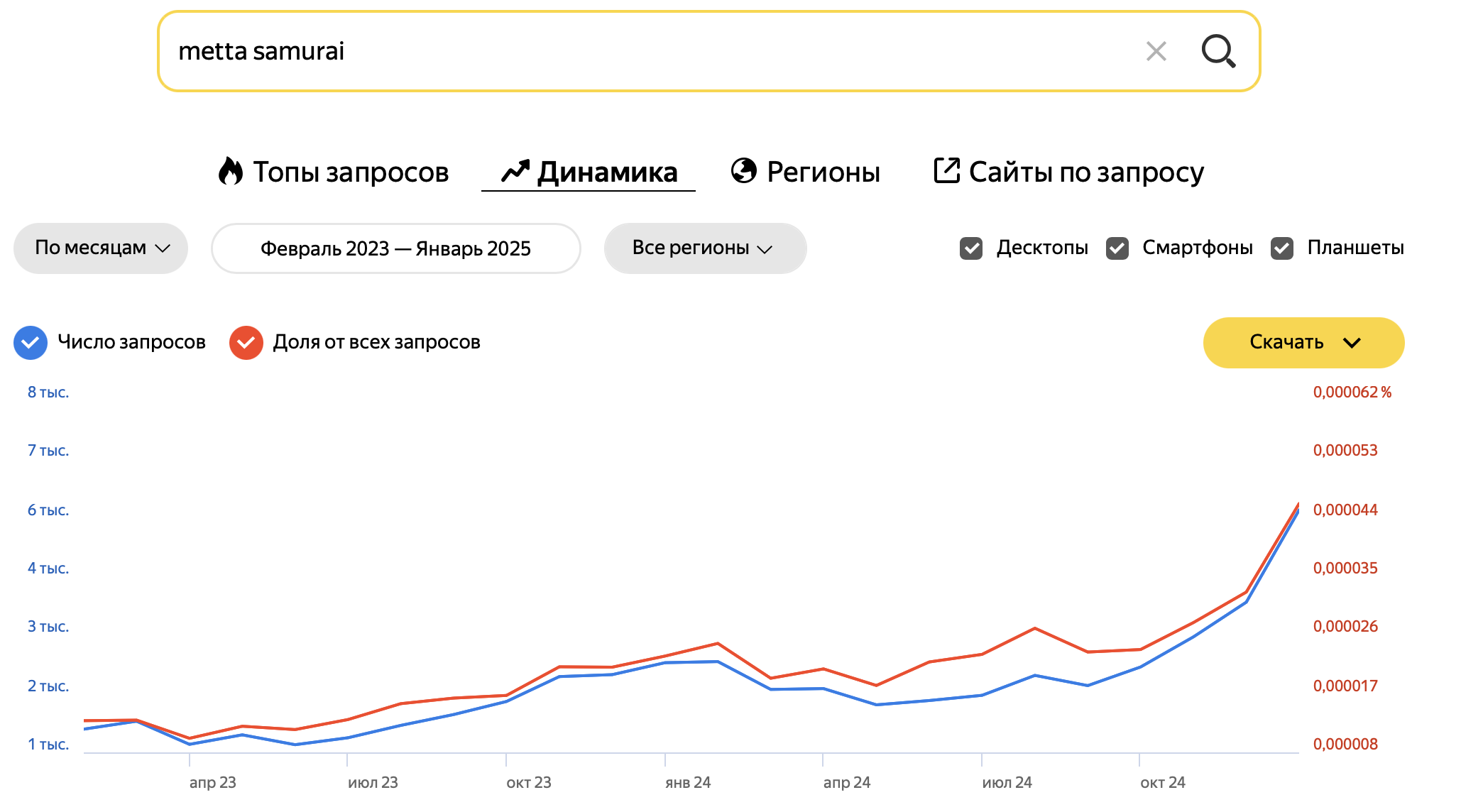Toggle the blue Число запросов series
1461x812 pixels.
coord(31,343)
